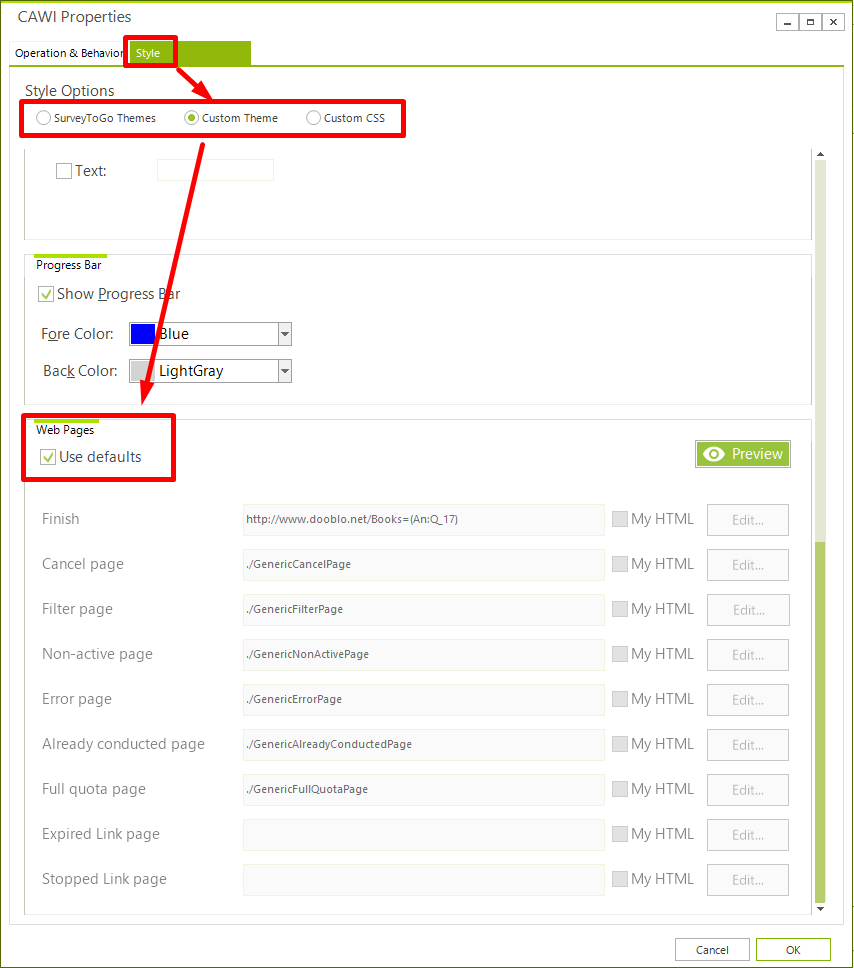Click the Finish URL field
The width and height of the screenshot is (854, 968).
pyautogui.click(x=424, y=519)
